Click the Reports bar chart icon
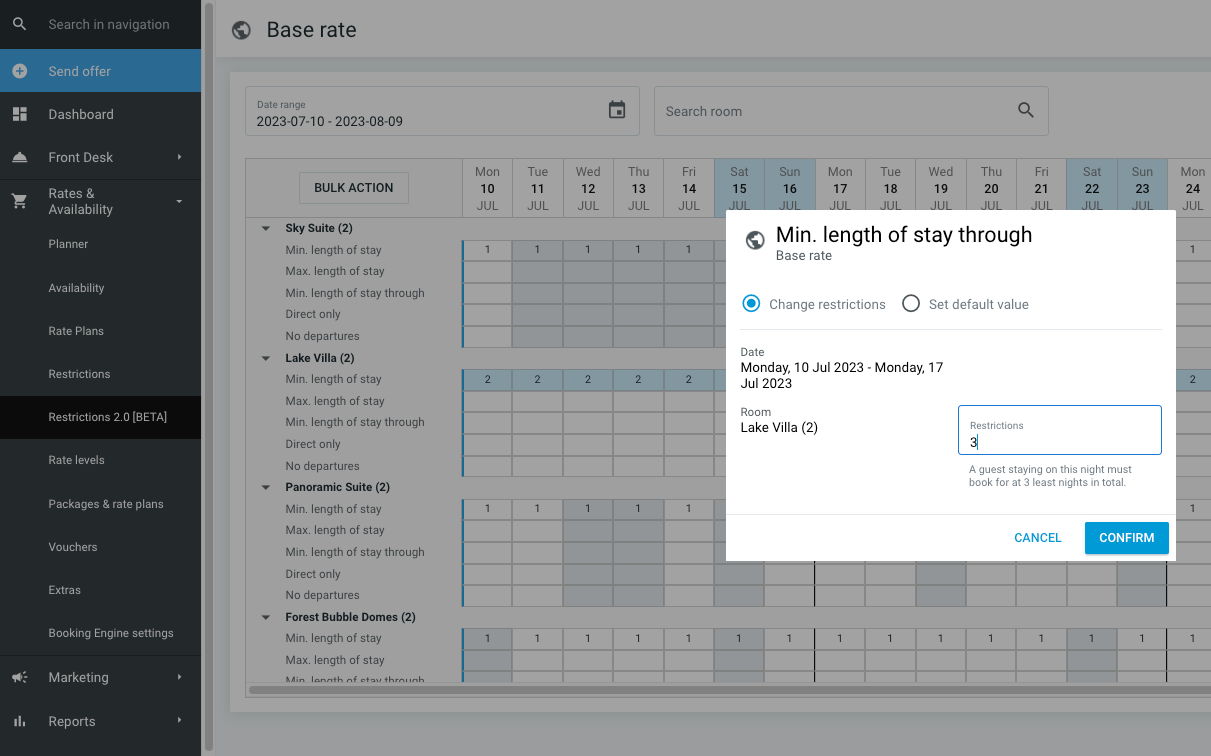1211x756 pixels. click(20, 721)
